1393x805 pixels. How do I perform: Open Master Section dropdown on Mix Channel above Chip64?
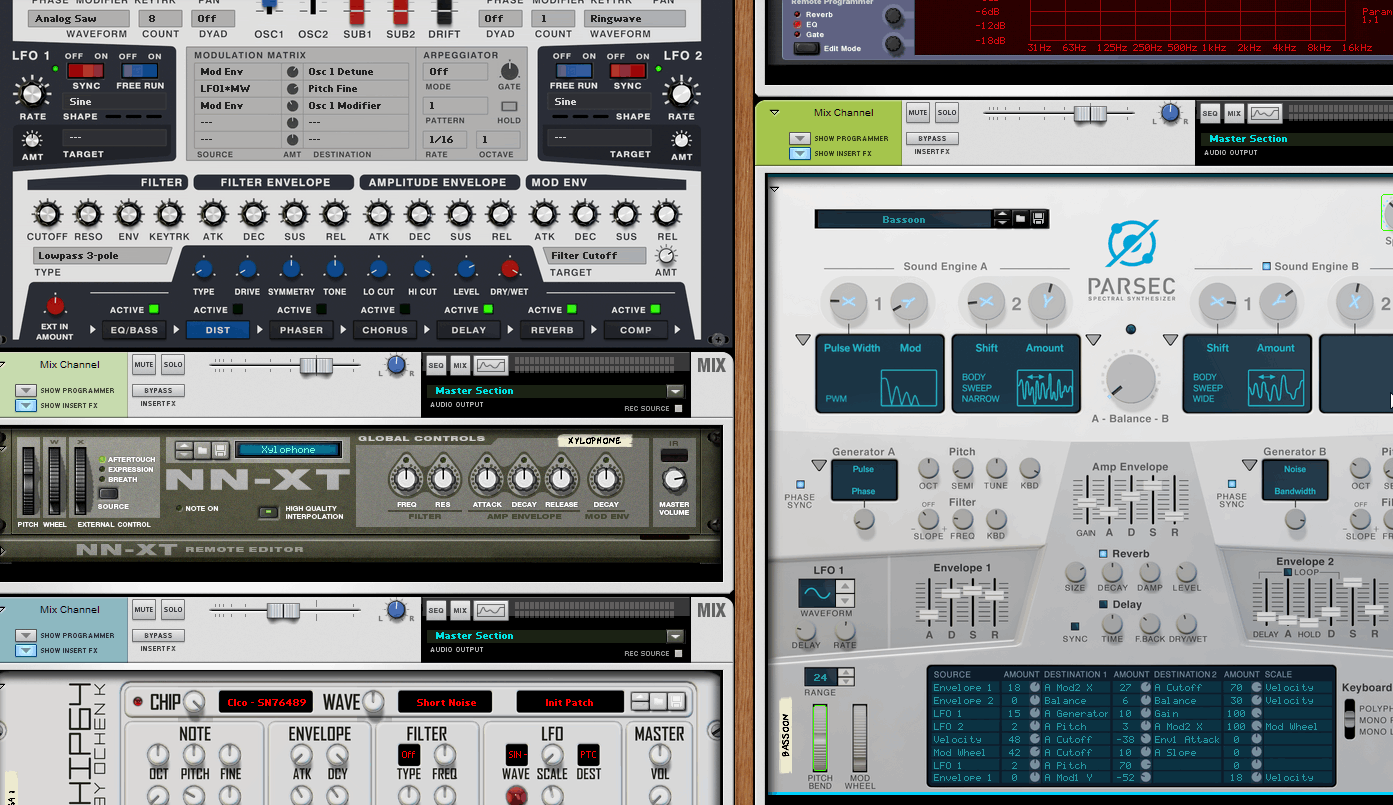(675, 636)
